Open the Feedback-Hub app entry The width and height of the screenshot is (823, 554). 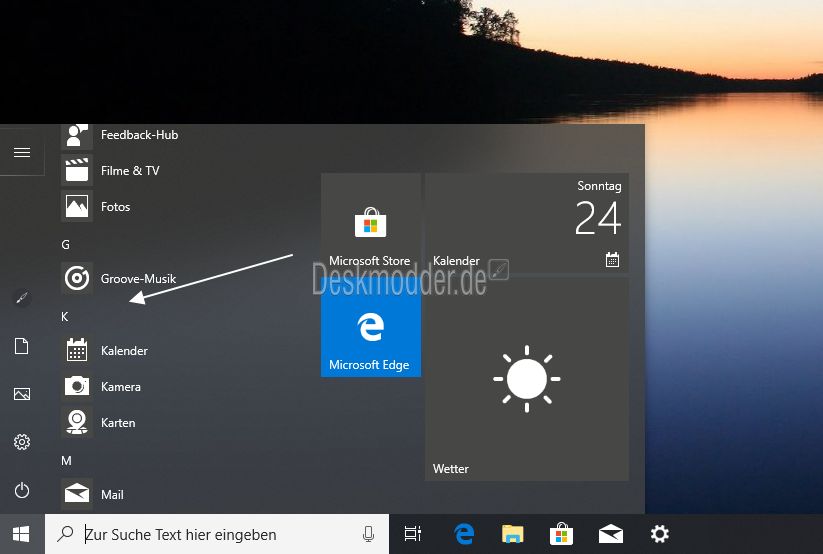click(x=121, y=135)
